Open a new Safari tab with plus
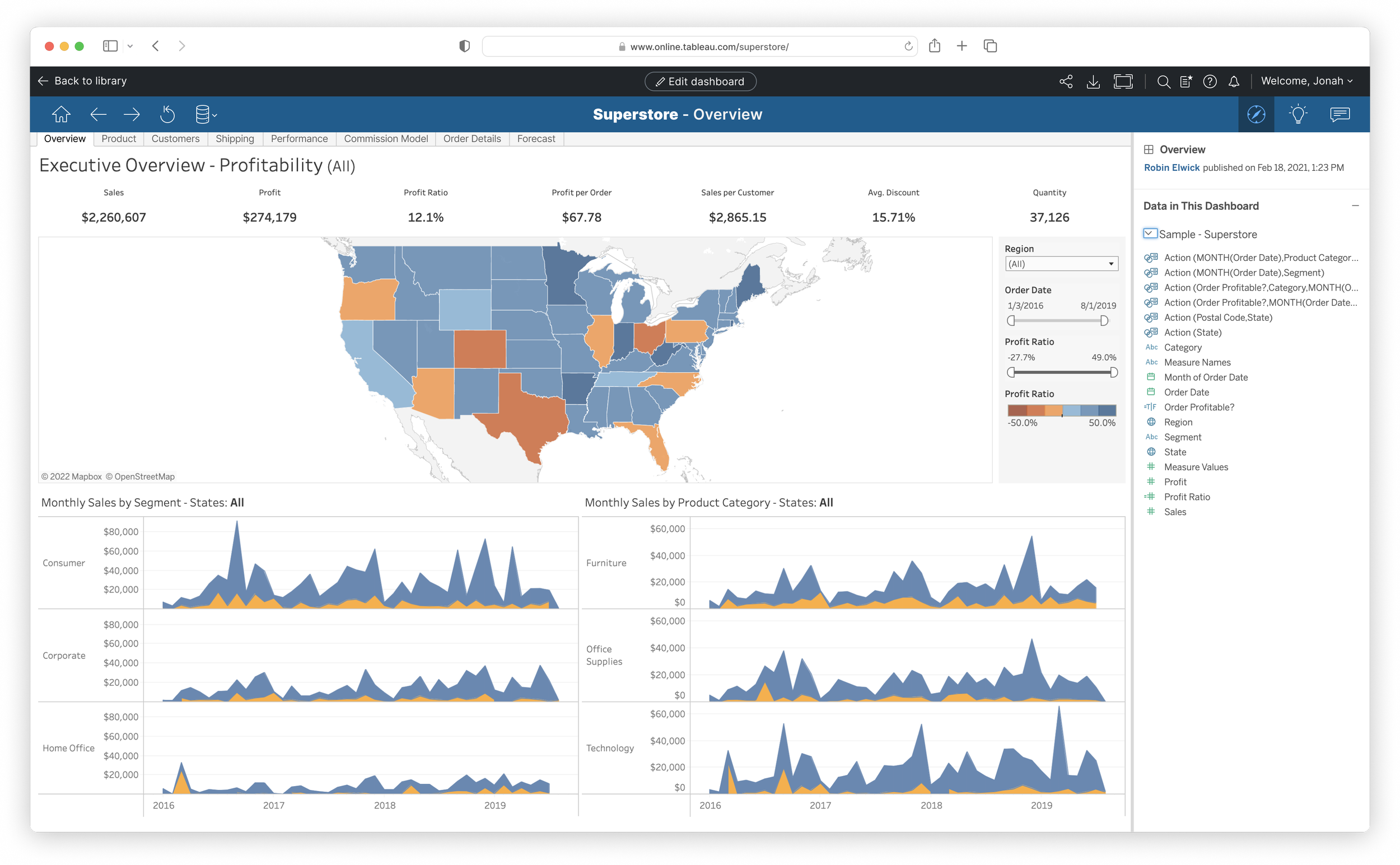1400x865 pixels. (962, 46)
